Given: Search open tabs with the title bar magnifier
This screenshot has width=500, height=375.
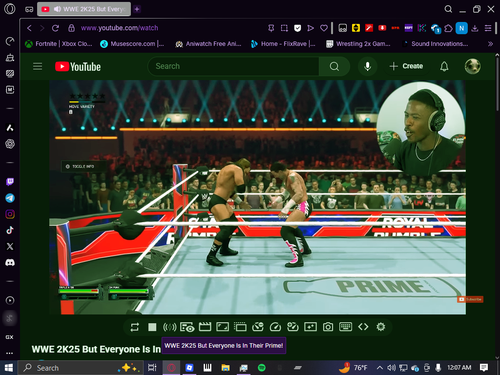Looking at the screenshot, I should pos(448,9).
